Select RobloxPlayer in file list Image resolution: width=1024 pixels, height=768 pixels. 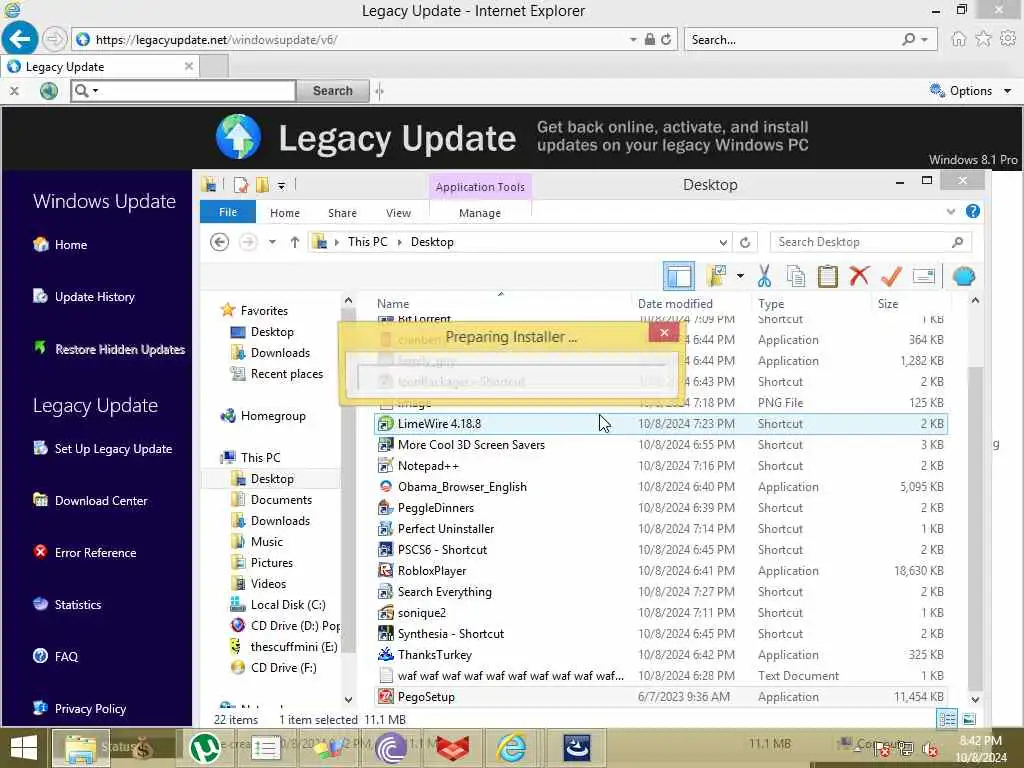[660, 571]
